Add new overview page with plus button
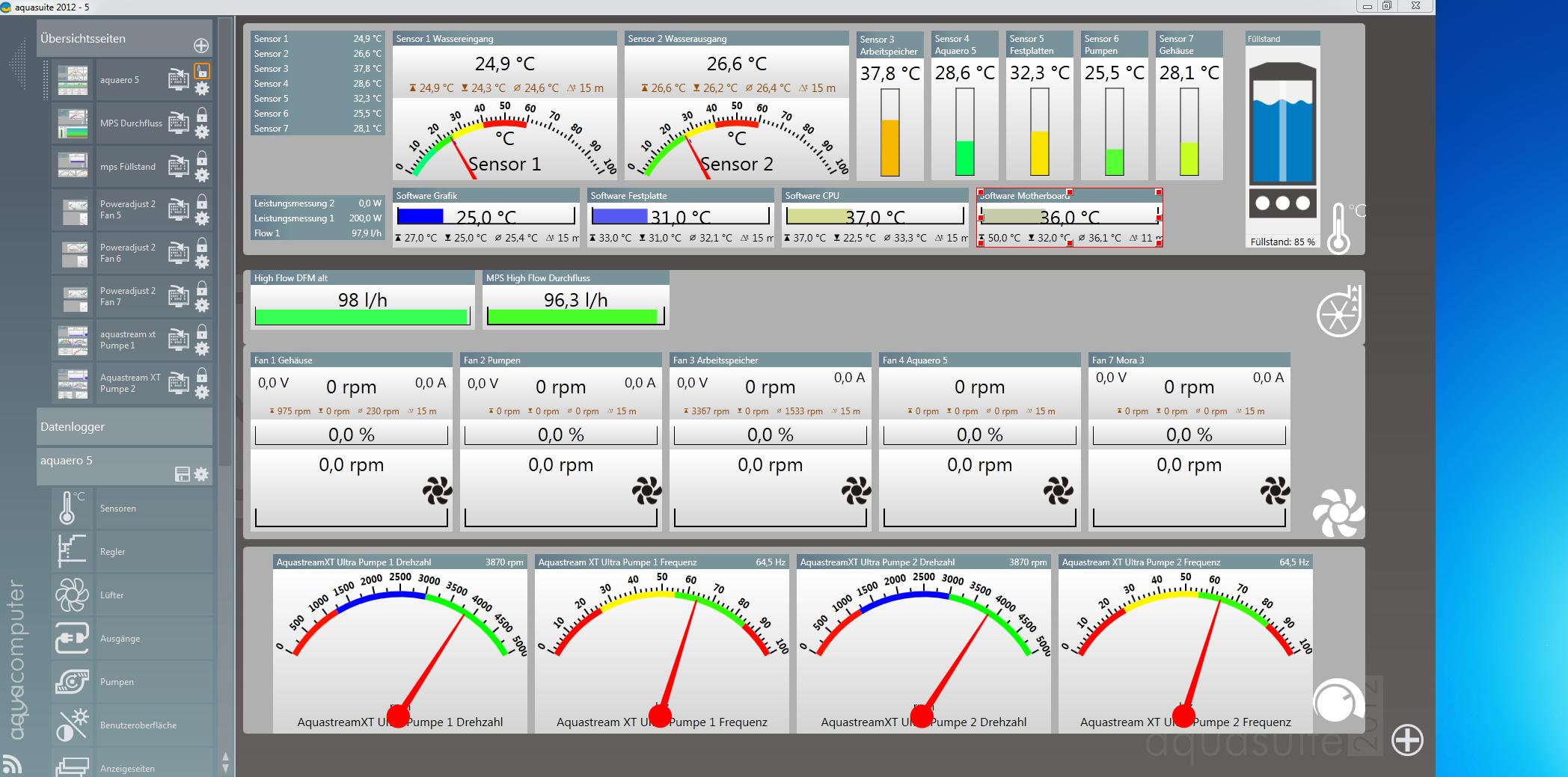The width and height of the screenshot is (1568, 777). (201, 46)
